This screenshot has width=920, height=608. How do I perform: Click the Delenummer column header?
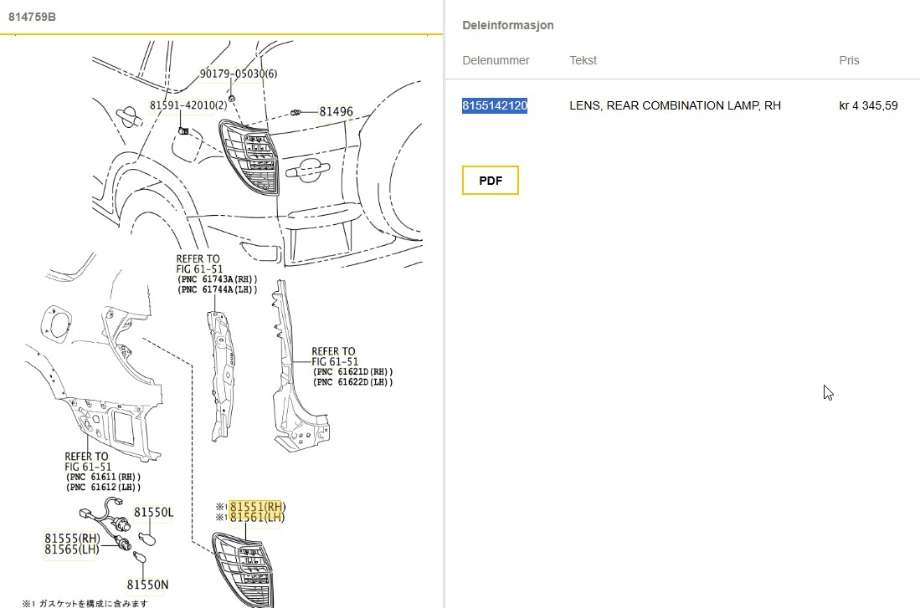(x=496, y=60)
